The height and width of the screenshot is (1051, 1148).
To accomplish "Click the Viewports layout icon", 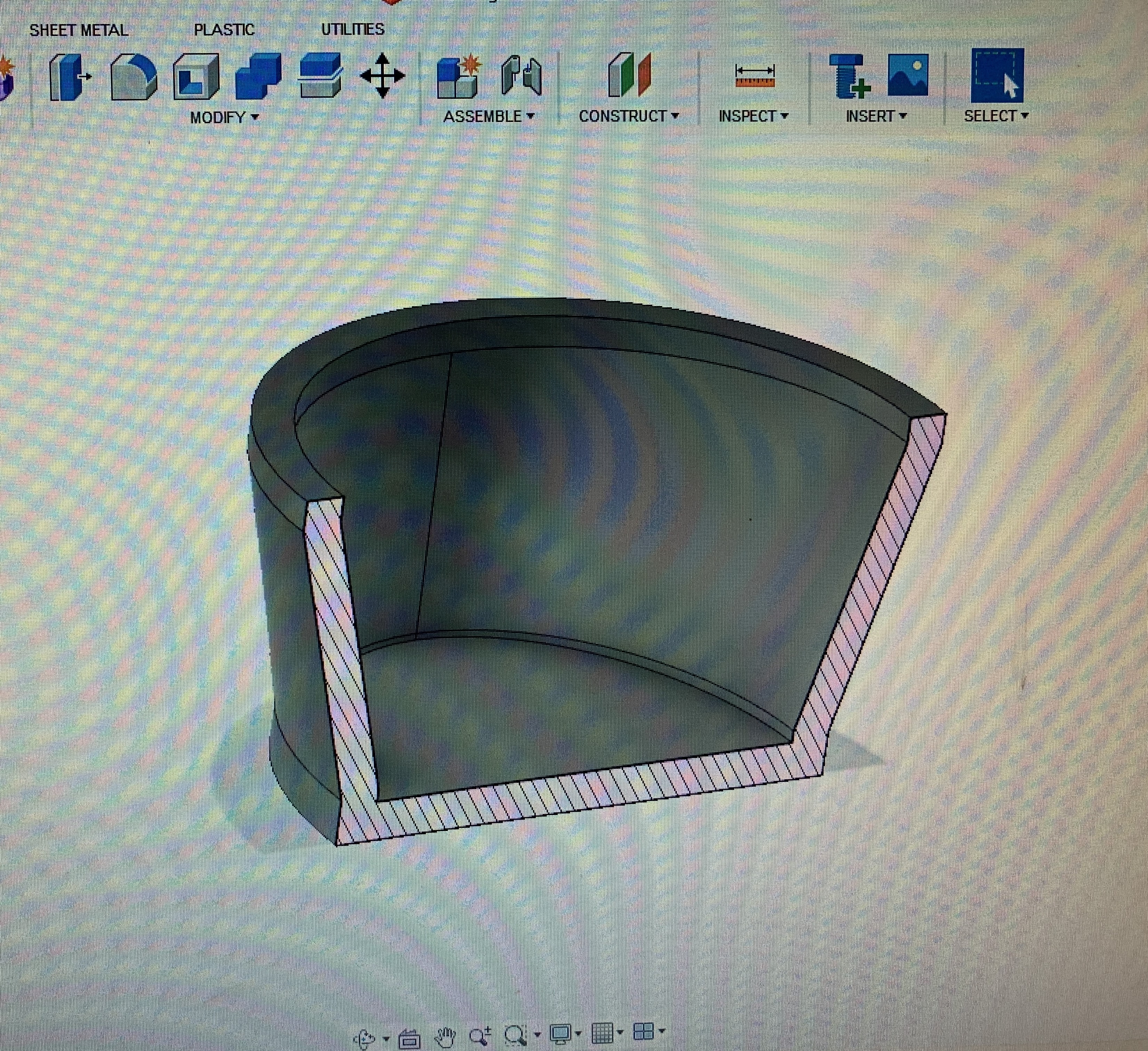I will pyautogui.click(x=644, y=1031).
